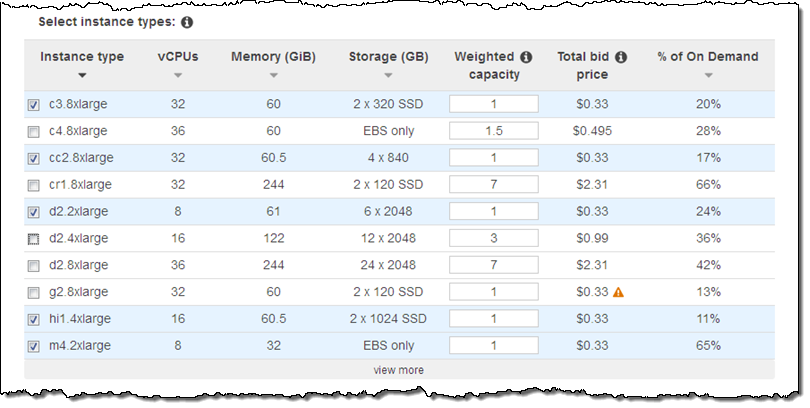Click Total bid price info icon
The image size is (810, 408).
point(621,57)
